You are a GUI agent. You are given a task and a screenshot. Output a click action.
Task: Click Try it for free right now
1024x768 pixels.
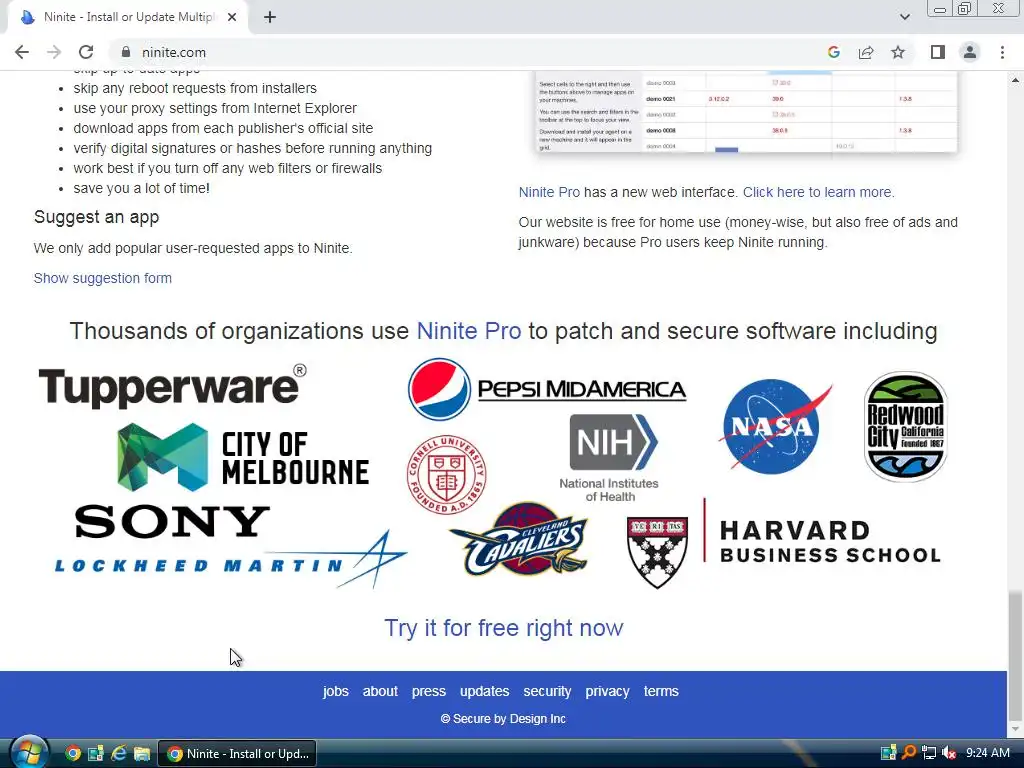pyautogui.click(x=504, y=628)
